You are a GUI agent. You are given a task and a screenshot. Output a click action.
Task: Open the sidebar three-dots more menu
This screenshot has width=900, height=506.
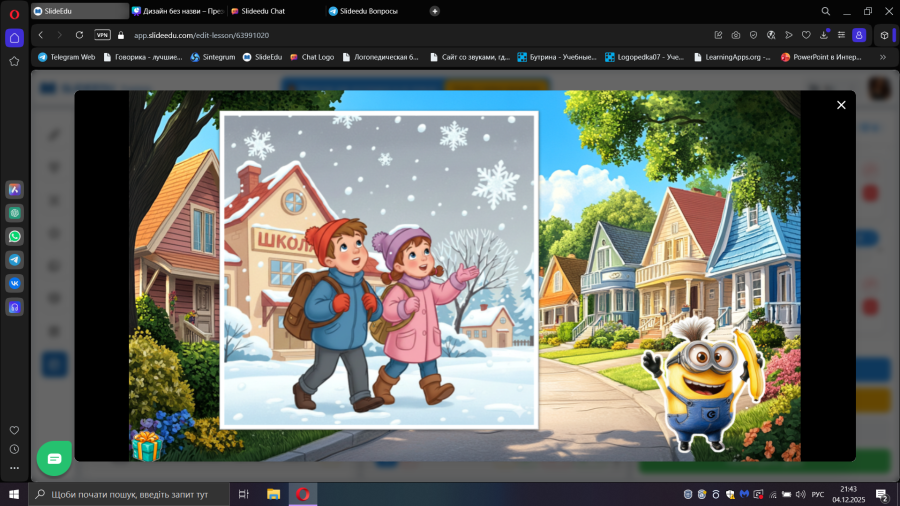pyautogui.click(x=14, y=468)
